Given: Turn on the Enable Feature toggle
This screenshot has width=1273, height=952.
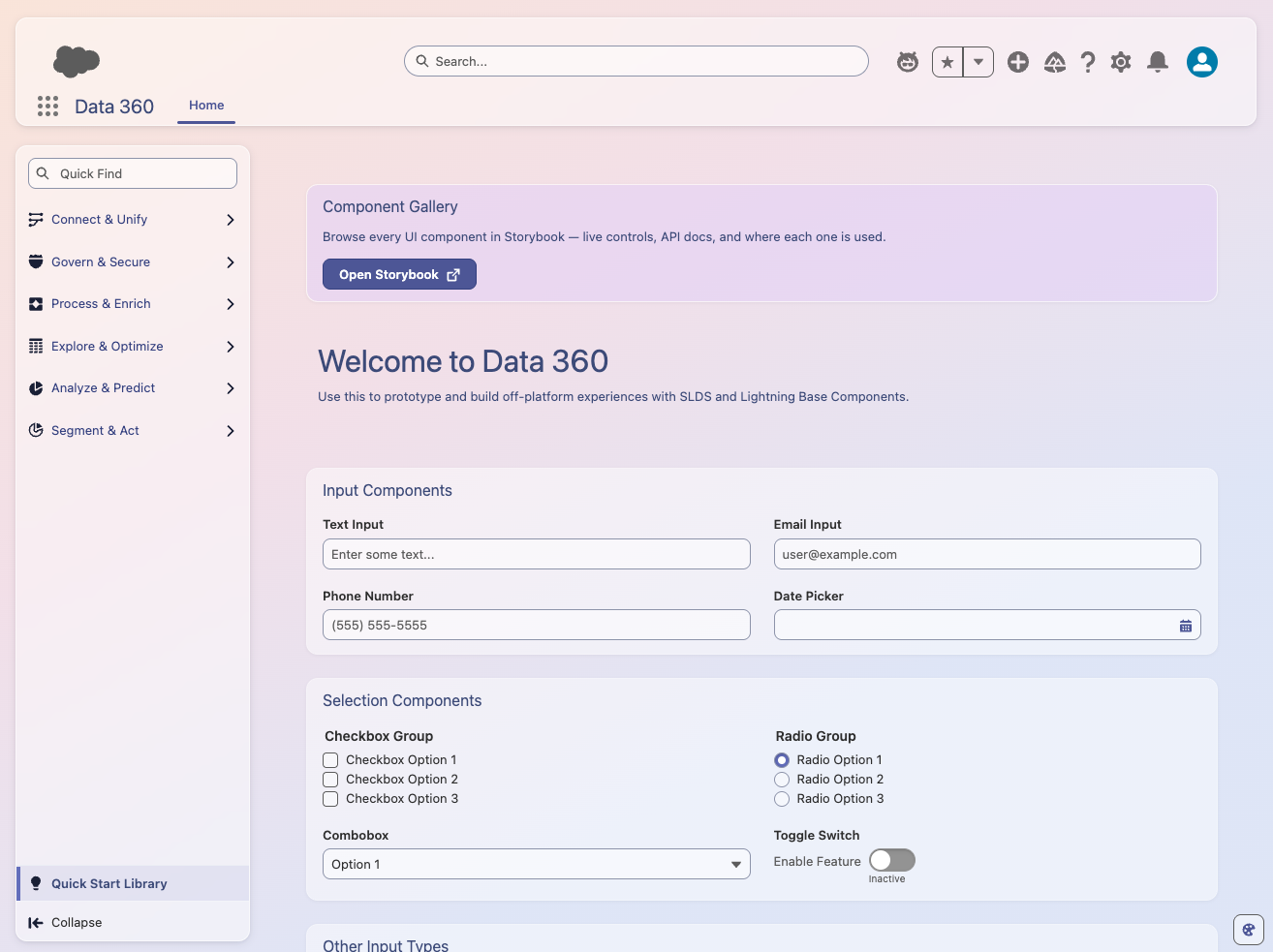Looking at the screenshot, I should [892, 860].
